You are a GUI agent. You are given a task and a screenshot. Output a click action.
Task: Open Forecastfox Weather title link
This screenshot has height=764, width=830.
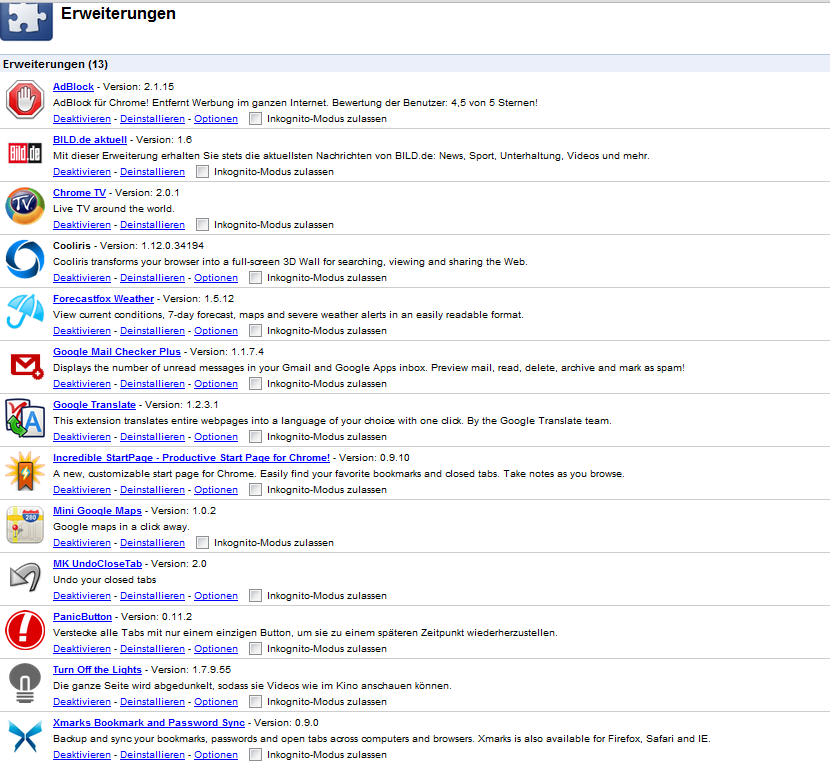[x=103, y=299]
